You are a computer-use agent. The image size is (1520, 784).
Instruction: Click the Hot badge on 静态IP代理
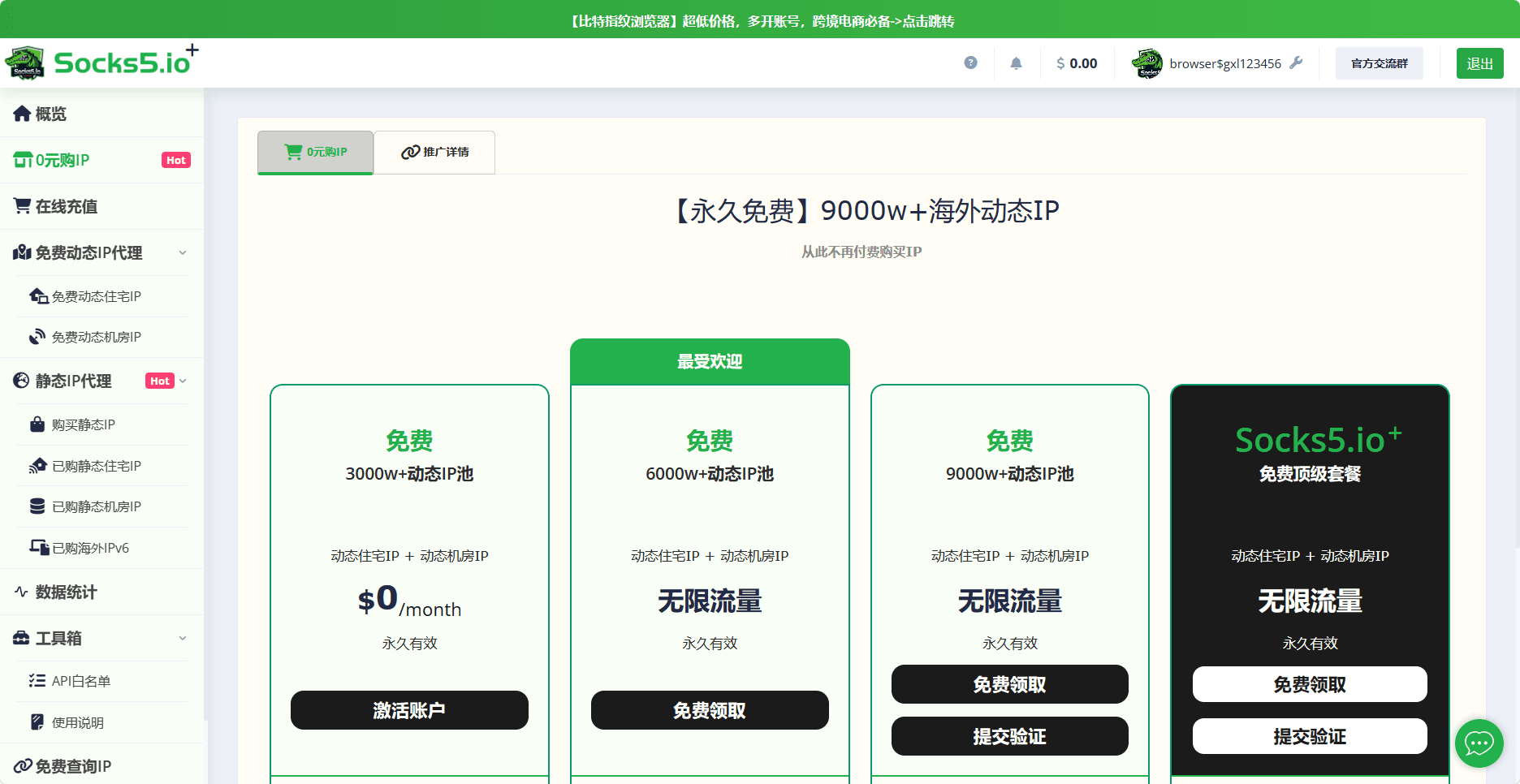click(160, 381)
